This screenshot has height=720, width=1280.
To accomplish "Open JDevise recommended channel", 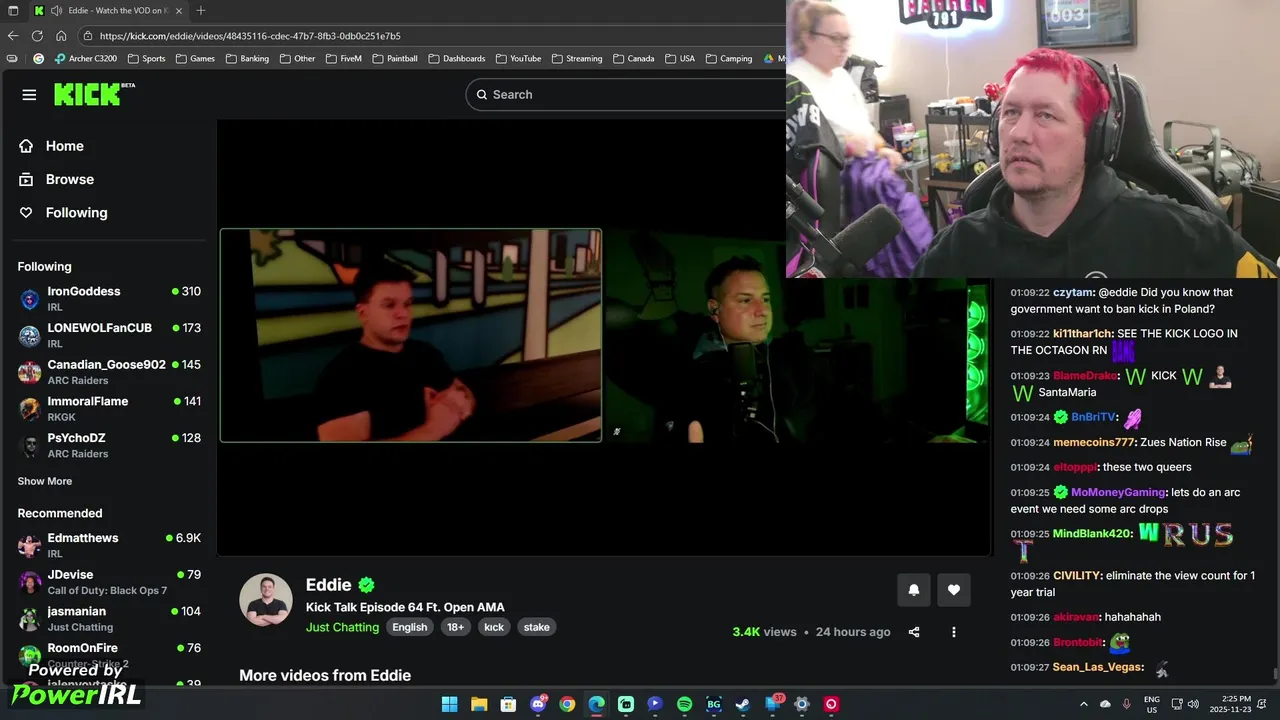I will tap(109, 582).
